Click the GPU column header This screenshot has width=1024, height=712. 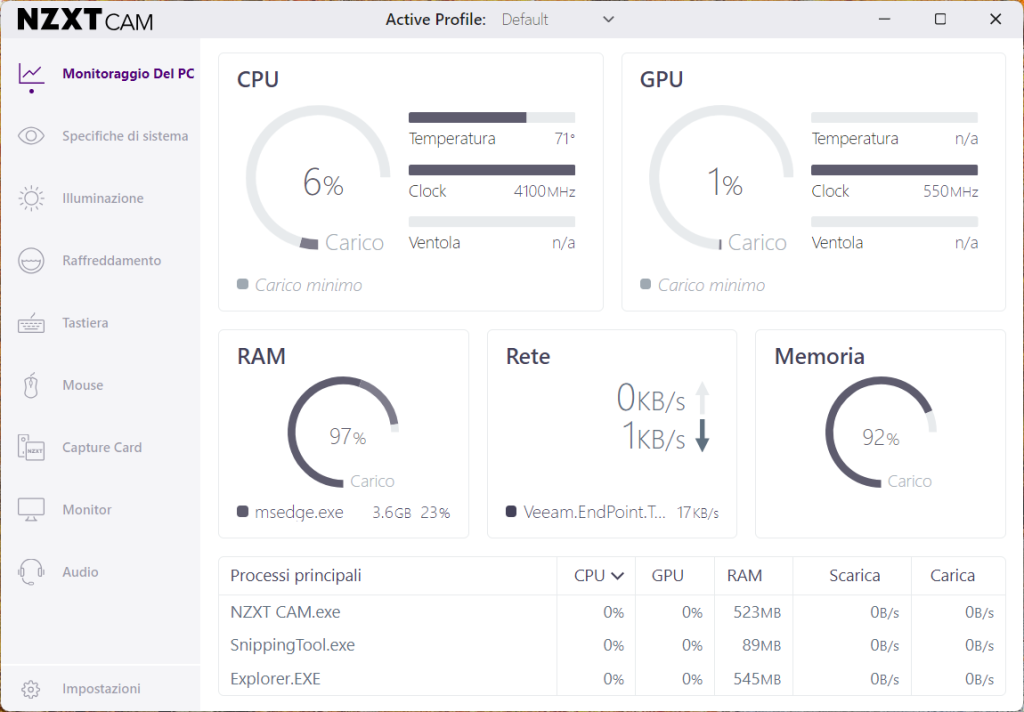(667, 576)
